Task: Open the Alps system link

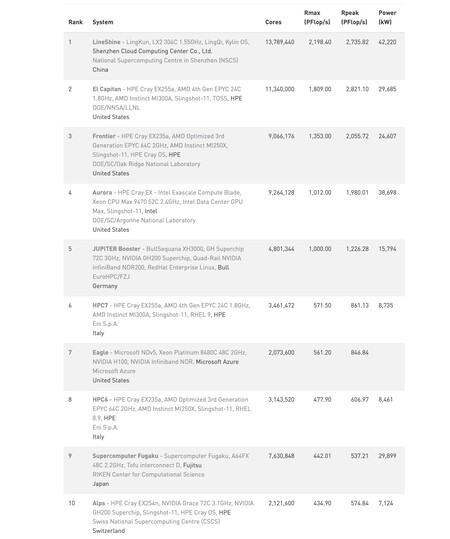Action: [x=99, y=503]
